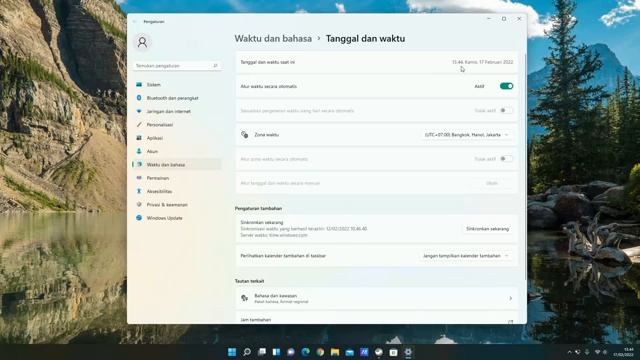Toggle Atur zona waktu secara otomatis
640x360 pixels.
point(506,159)
